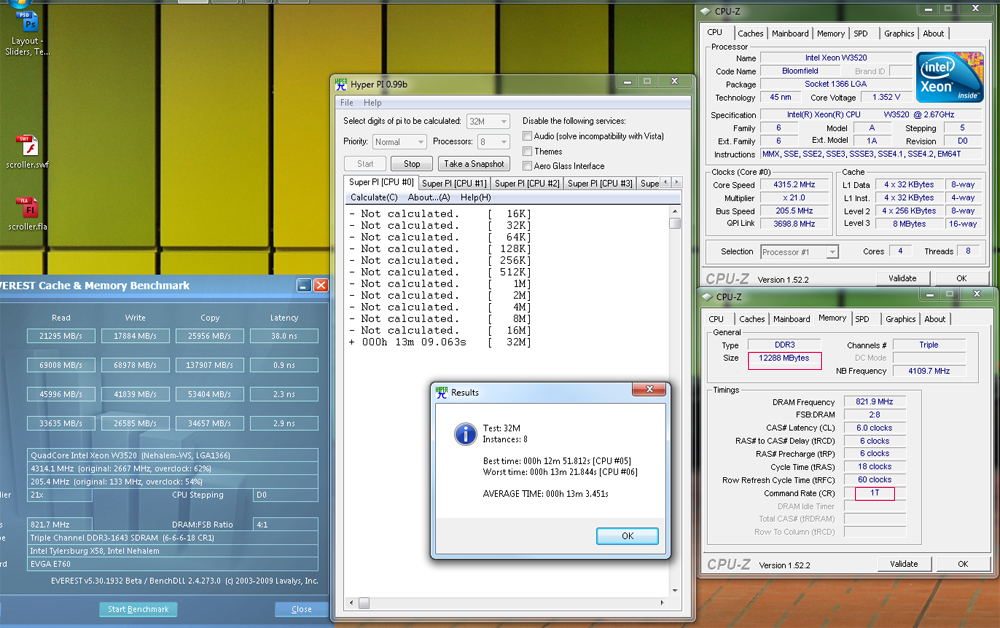The image size is (1000, 628).
Task: Open the Hyper PI File menu
Action: (x=347, y=103)
